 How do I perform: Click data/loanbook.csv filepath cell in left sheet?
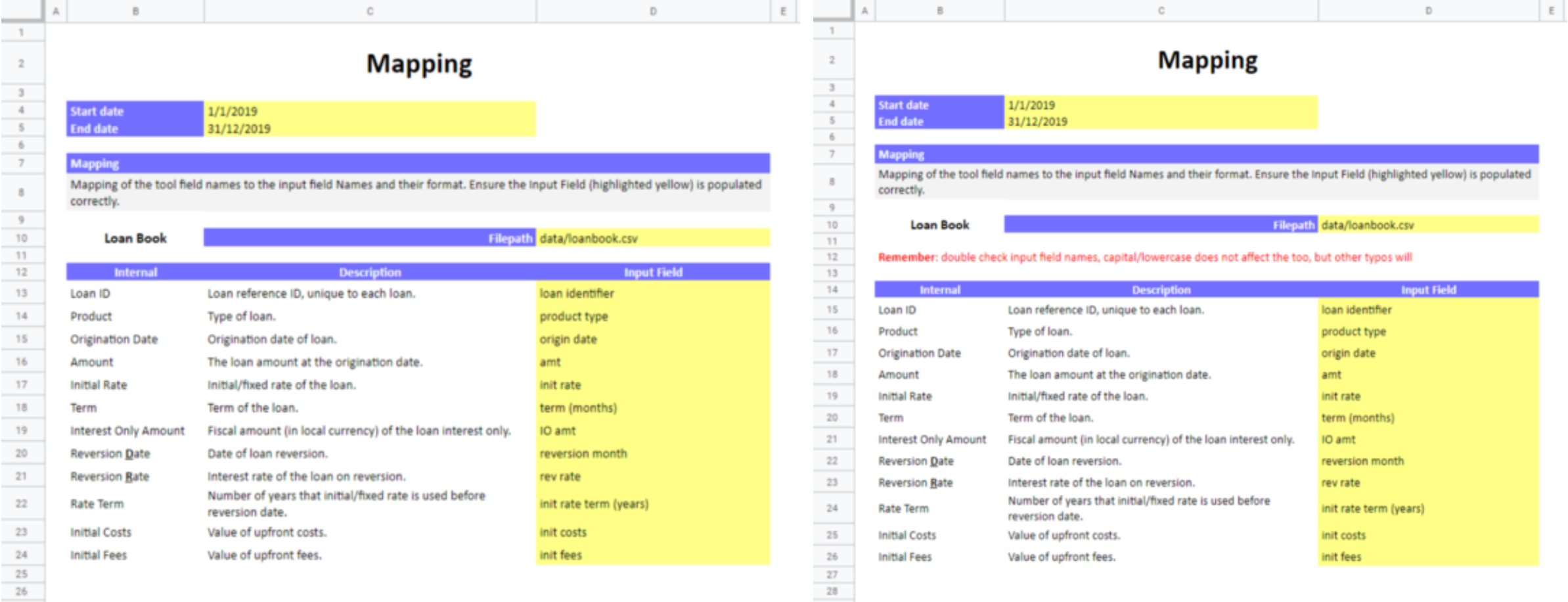pyautogui.click(x=653, y=238)
